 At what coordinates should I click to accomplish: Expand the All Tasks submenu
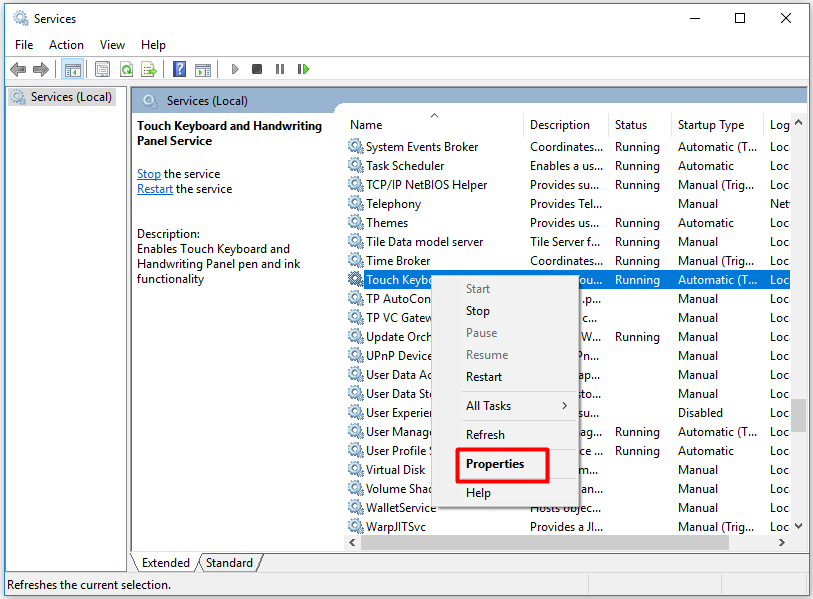[x=505, y=406]
